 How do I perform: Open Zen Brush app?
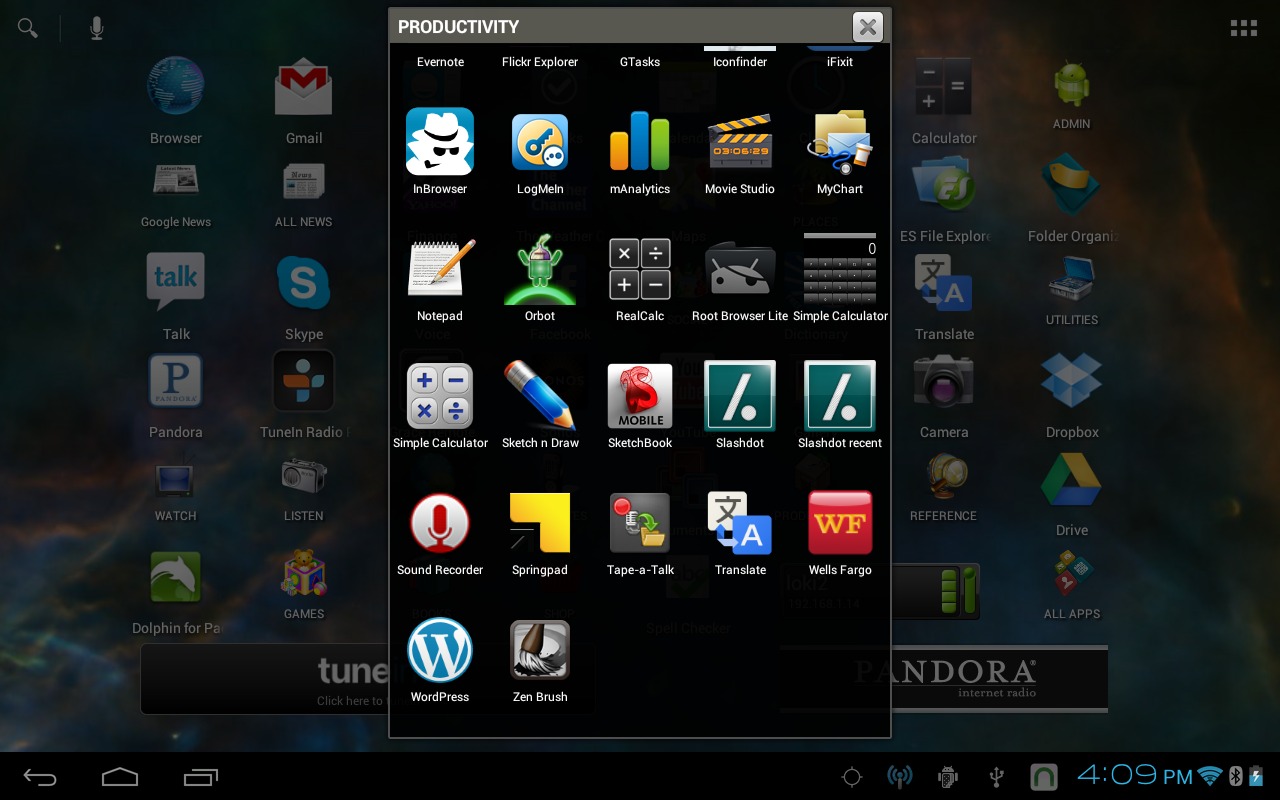pyautogui.click(x=540, y=659)
